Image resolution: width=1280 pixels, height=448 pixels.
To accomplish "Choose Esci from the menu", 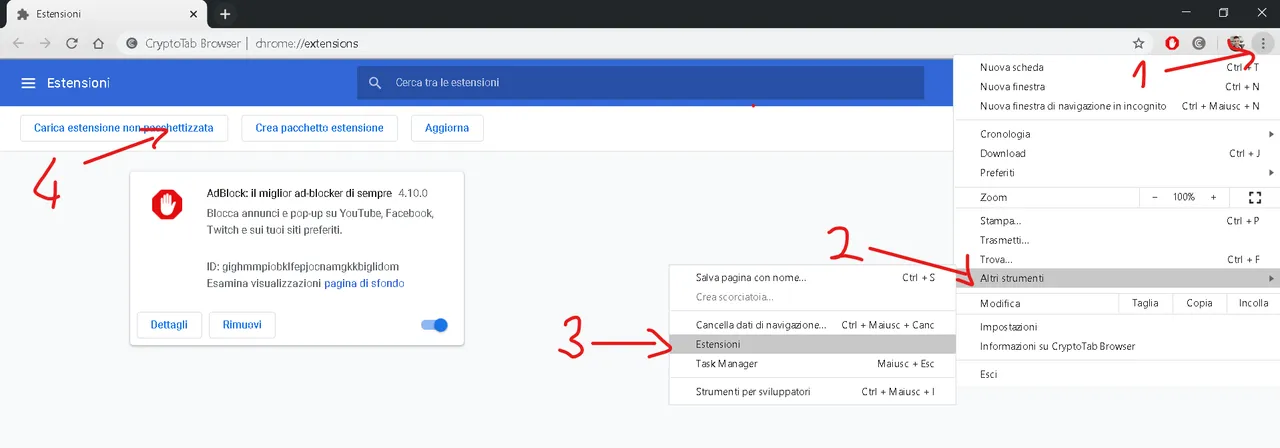I will point(1116,374).
